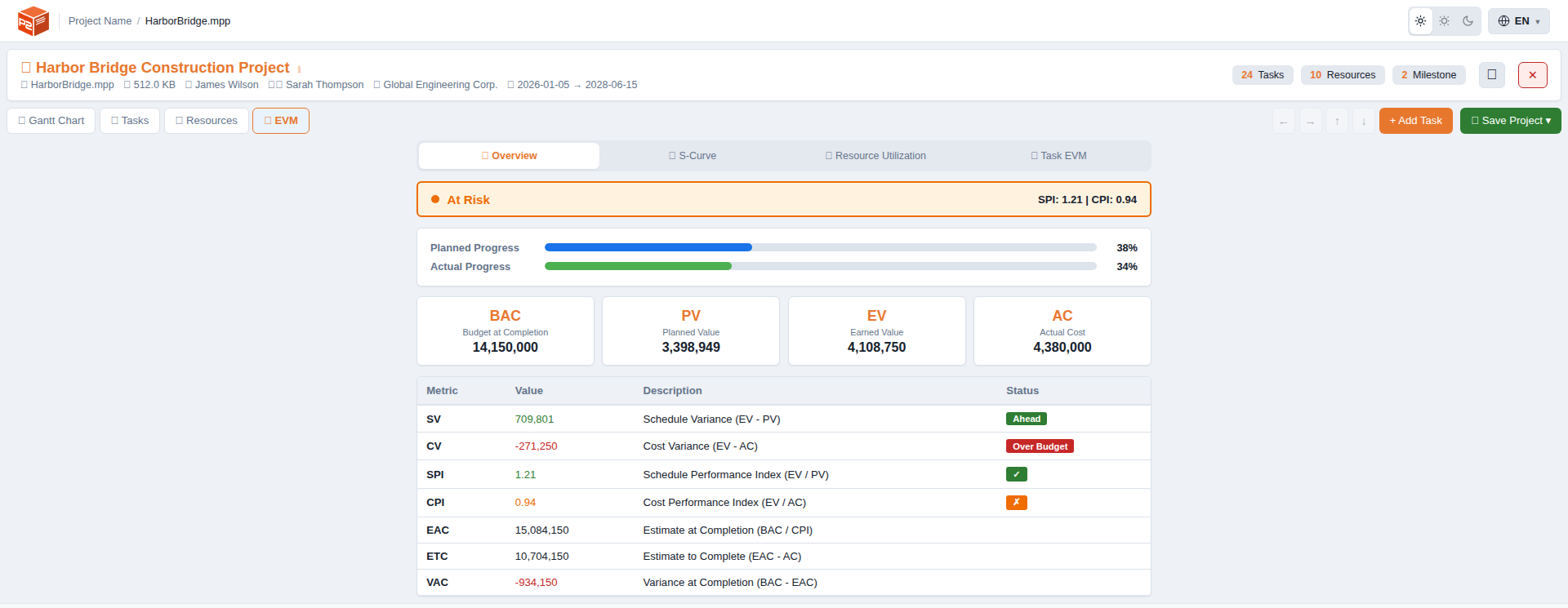Click the SV value 709,801
Screen dimensions: 1568x608
tap(534, 419)
